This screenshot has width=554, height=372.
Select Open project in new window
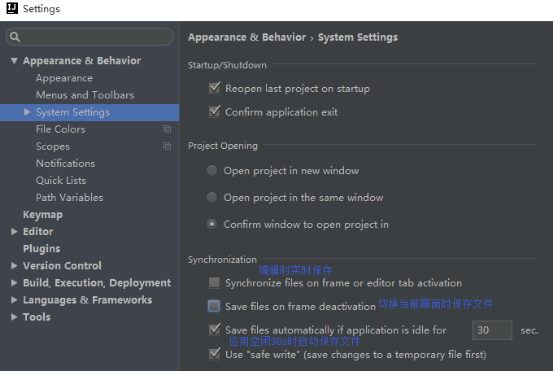coord(212,170)
